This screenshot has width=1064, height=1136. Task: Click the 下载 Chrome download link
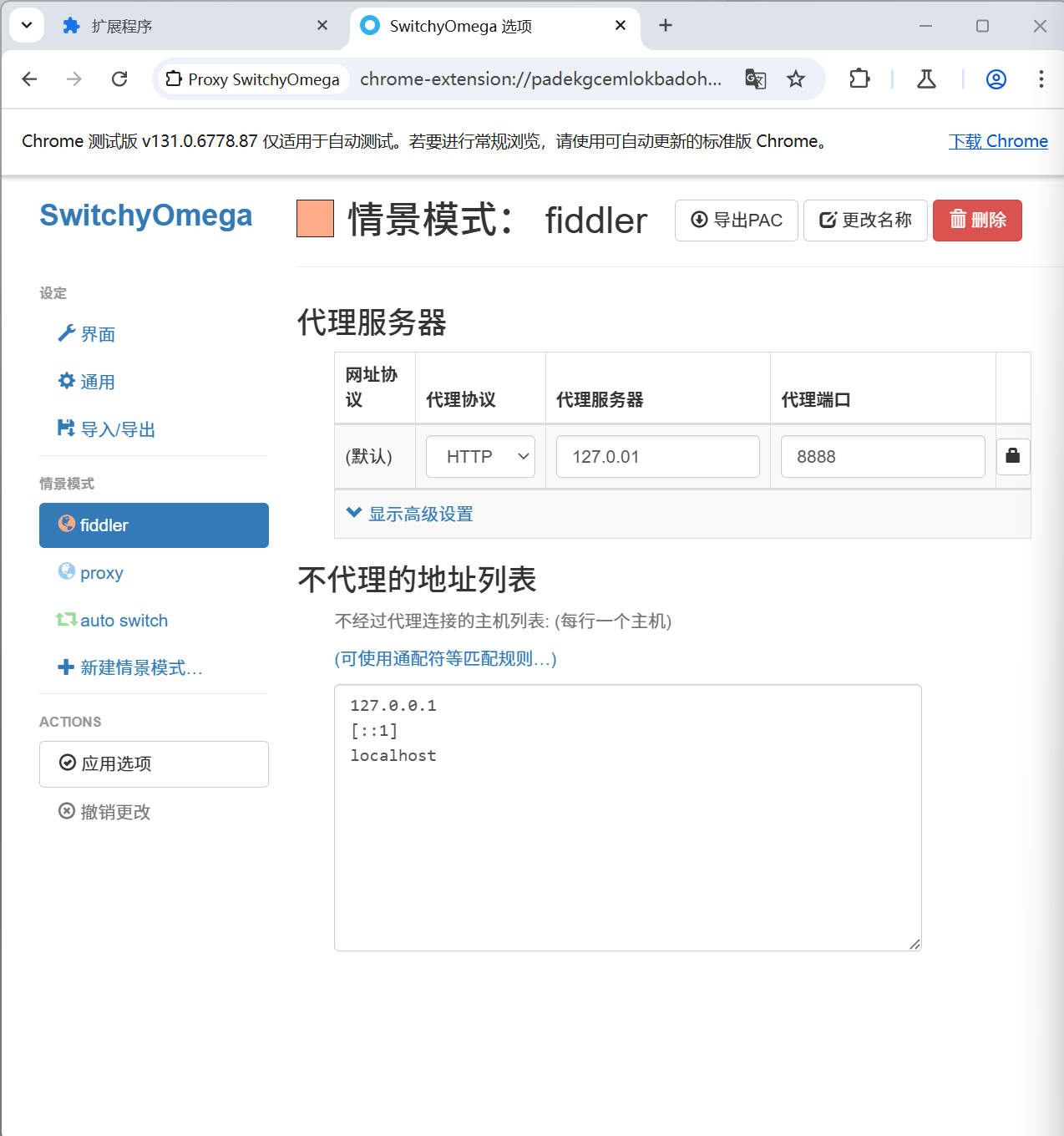coord(998,141)
